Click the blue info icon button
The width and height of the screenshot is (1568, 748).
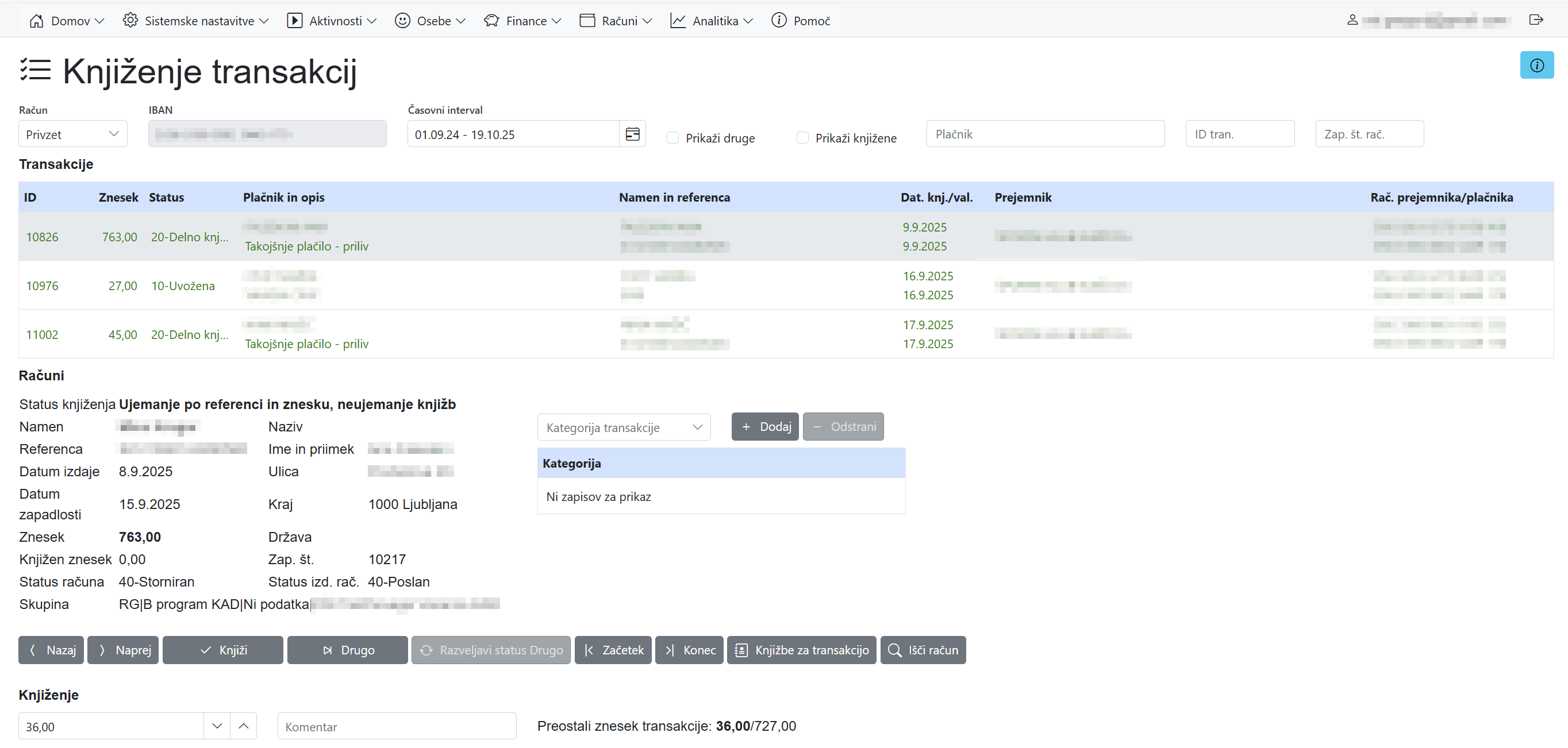(1536, 65)
